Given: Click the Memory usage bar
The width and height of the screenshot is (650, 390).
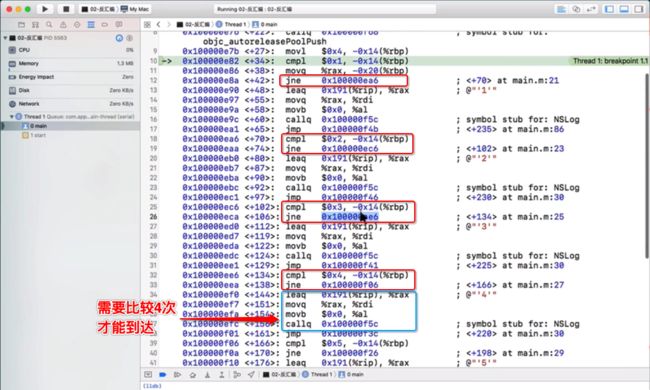Looking at the screenshot, I should click(x=10, y=70).
